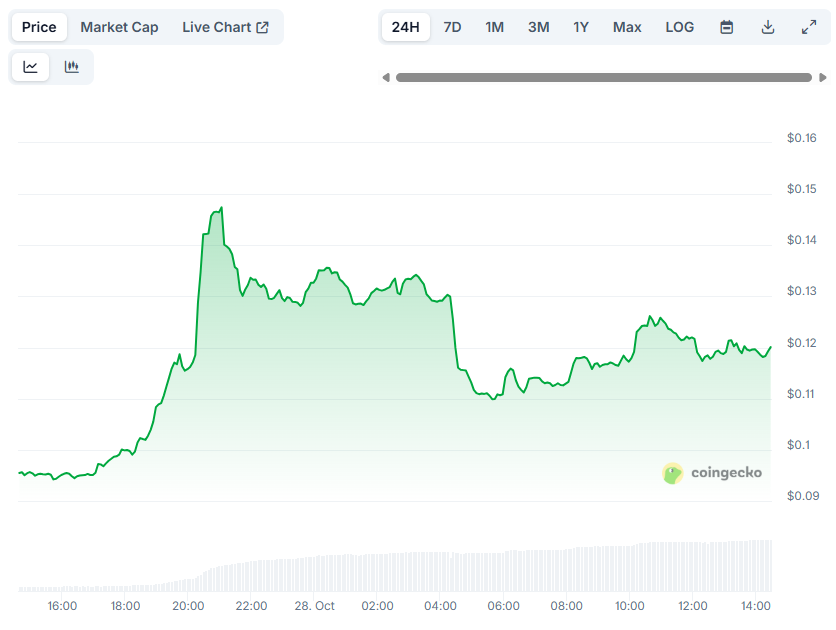Choose the 7D time range
This screenshot has width=836, height=630.
coord(452,27)
